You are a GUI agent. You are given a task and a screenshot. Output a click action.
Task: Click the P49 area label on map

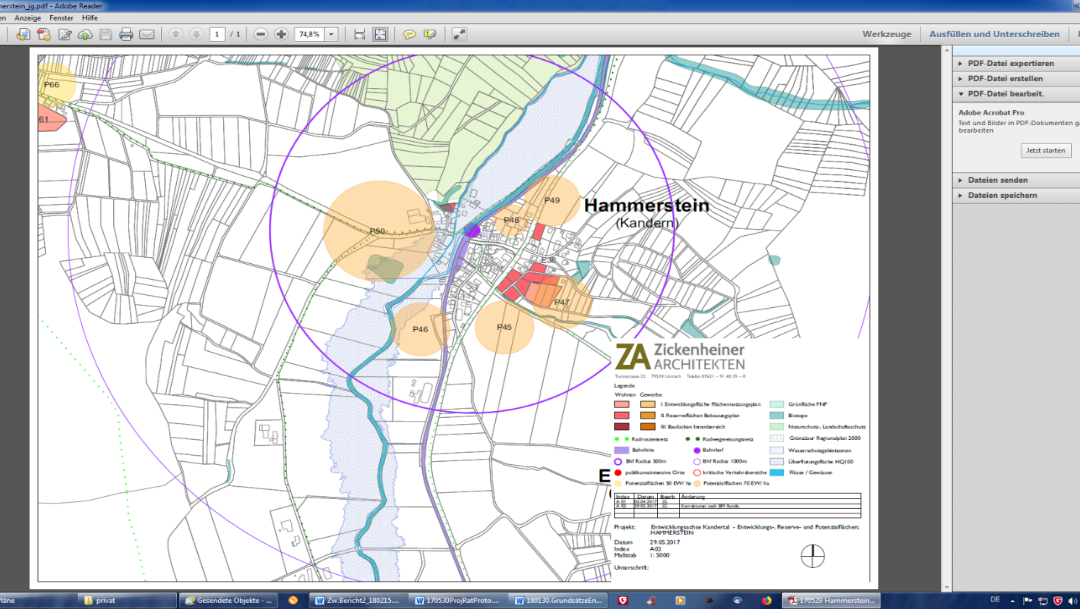(552, 200)
